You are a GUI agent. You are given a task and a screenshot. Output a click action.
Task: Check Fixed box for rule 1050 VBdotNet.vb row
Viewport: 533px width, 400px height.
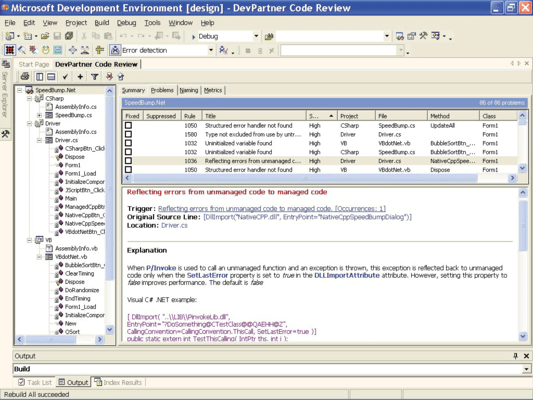128,170
